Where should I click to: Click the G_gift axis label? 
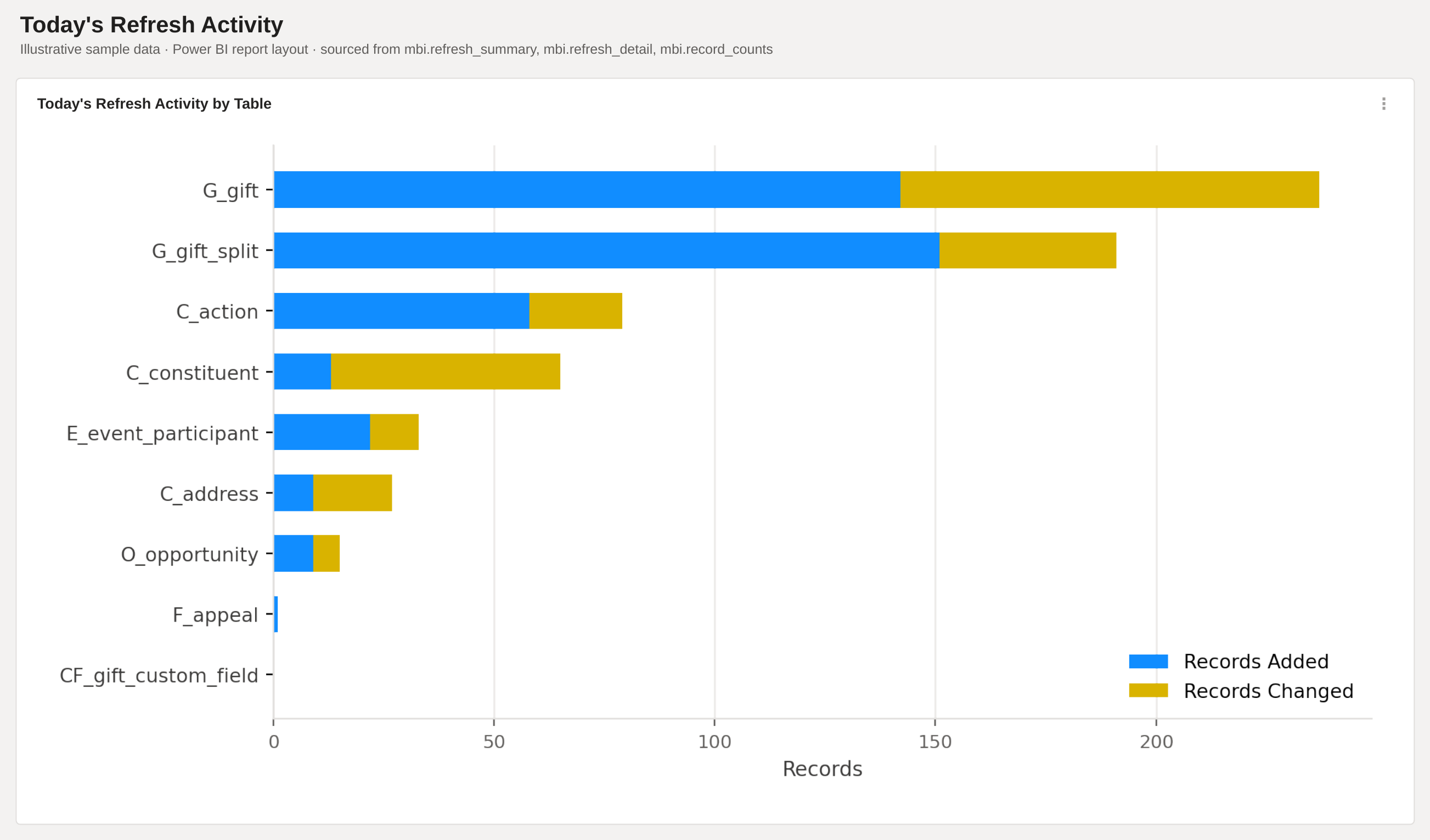click(x=230, y=191)
